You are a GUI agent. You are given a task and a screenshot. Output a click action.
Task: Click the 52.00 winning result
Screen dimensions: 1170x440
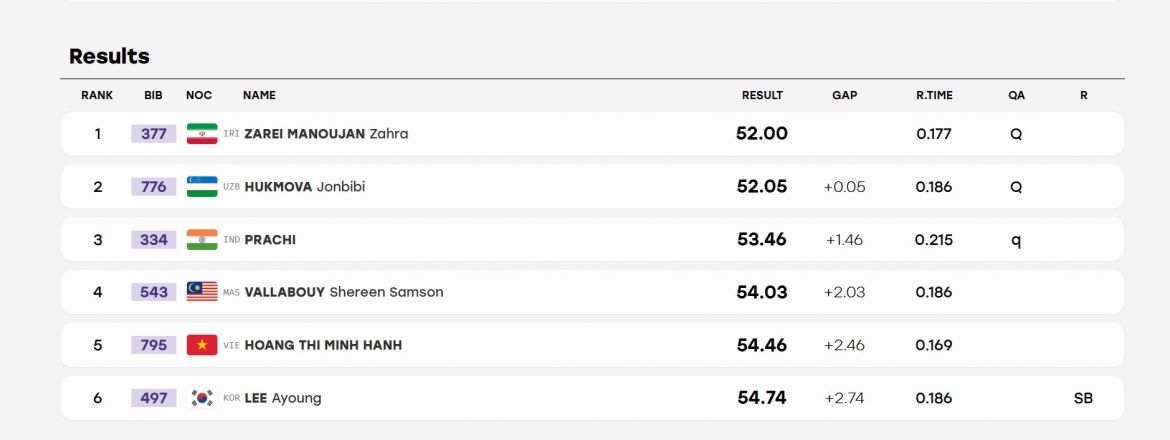(762, 134)
